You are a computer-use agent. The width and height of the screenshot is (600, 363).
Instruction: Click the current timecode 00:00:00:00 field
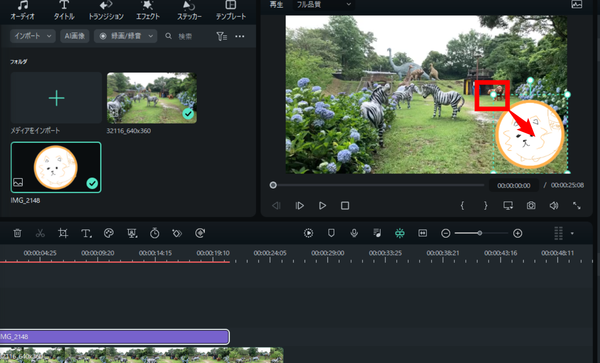click(514, 186)
